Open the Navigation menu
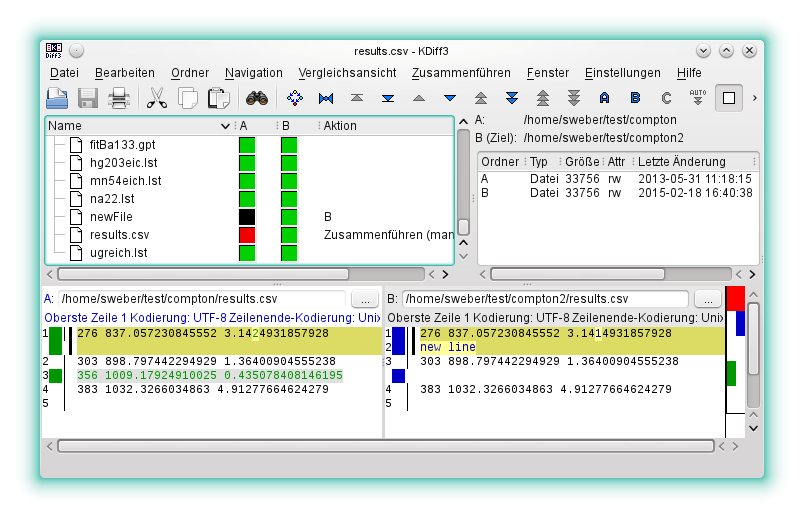804x518 pixels. tap(253, 73)
